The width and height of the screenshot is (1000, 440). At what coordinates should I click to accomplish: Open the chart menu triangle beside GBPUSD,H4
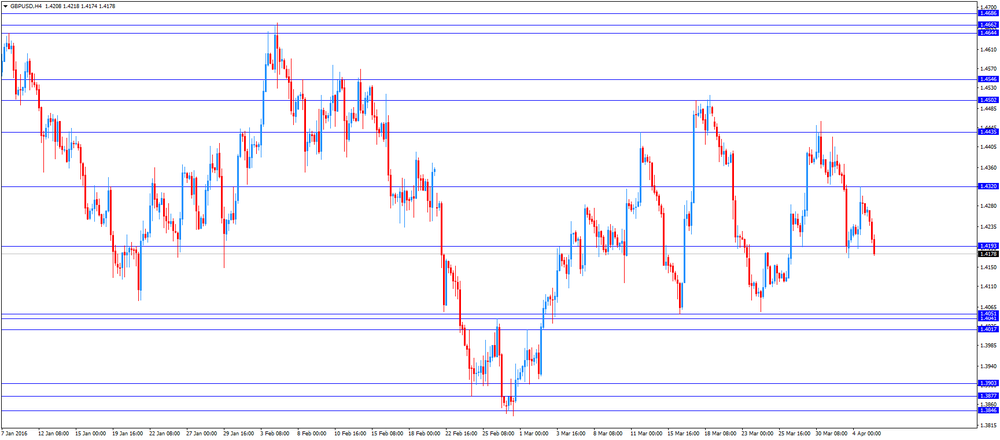pyautogui.click(x=5, y=6)
